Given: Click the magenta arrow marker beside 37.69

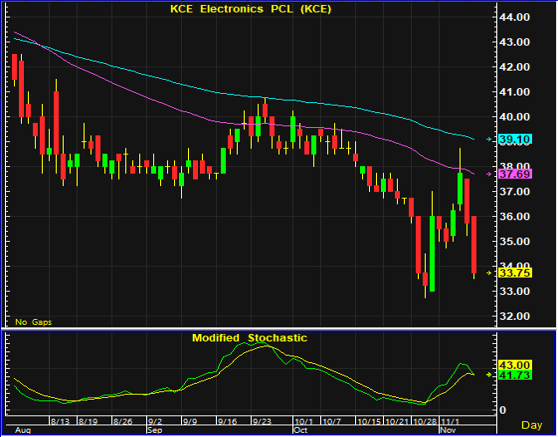Looking at the screenshot, I should tap(489, 174).
